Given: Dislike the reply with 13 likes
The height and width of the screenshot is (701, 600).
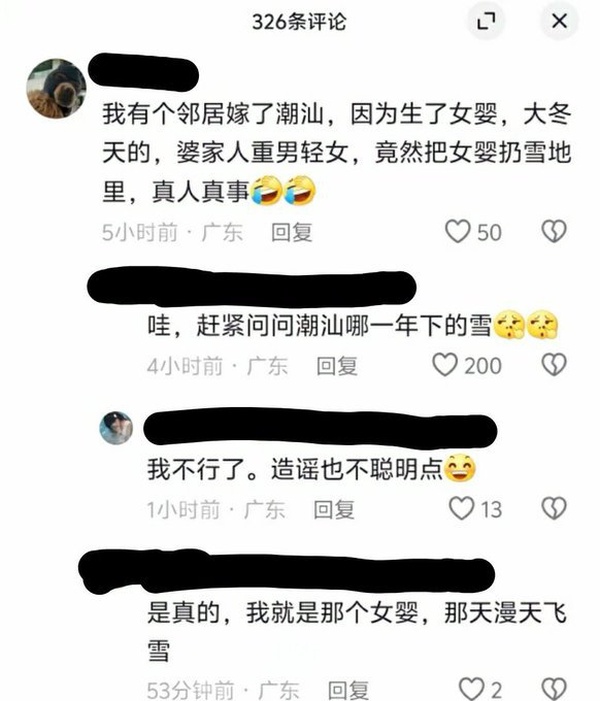Looking at the screenshot, I should tap(554, 508).
